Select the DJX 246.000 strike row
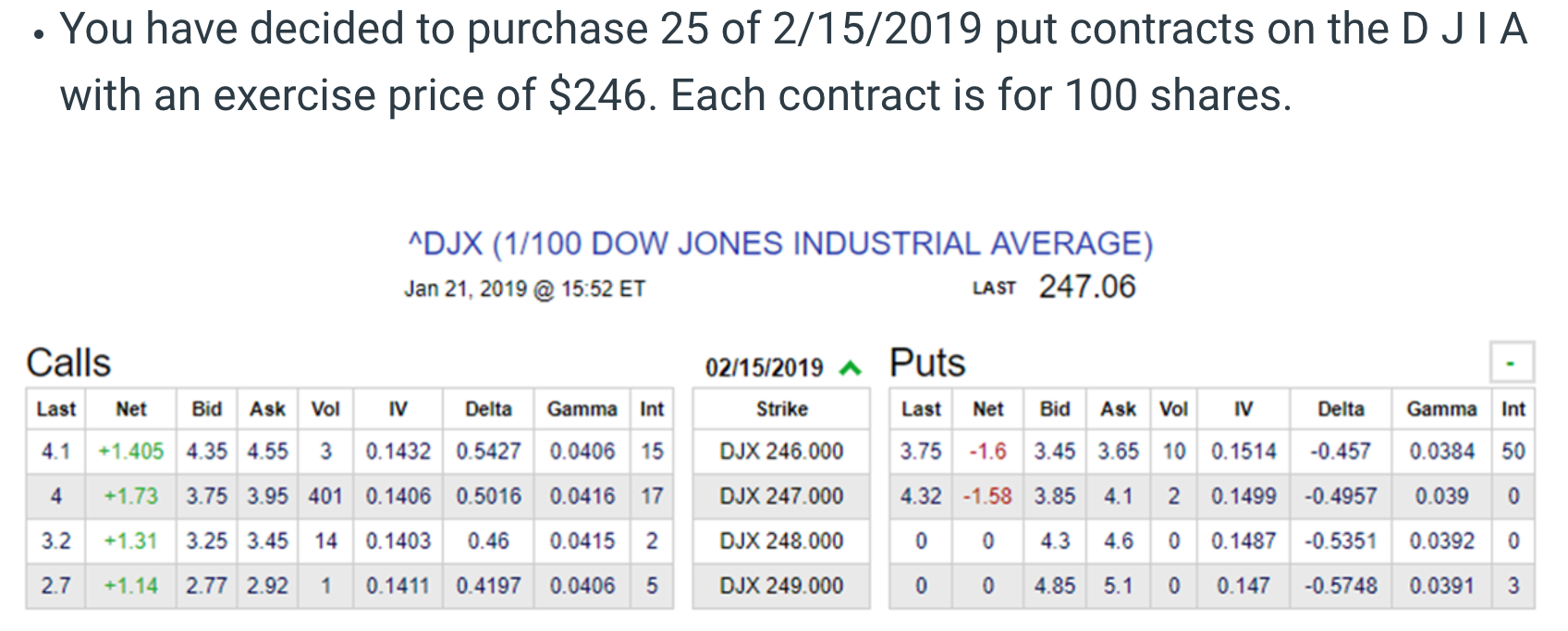 (781, 452)
